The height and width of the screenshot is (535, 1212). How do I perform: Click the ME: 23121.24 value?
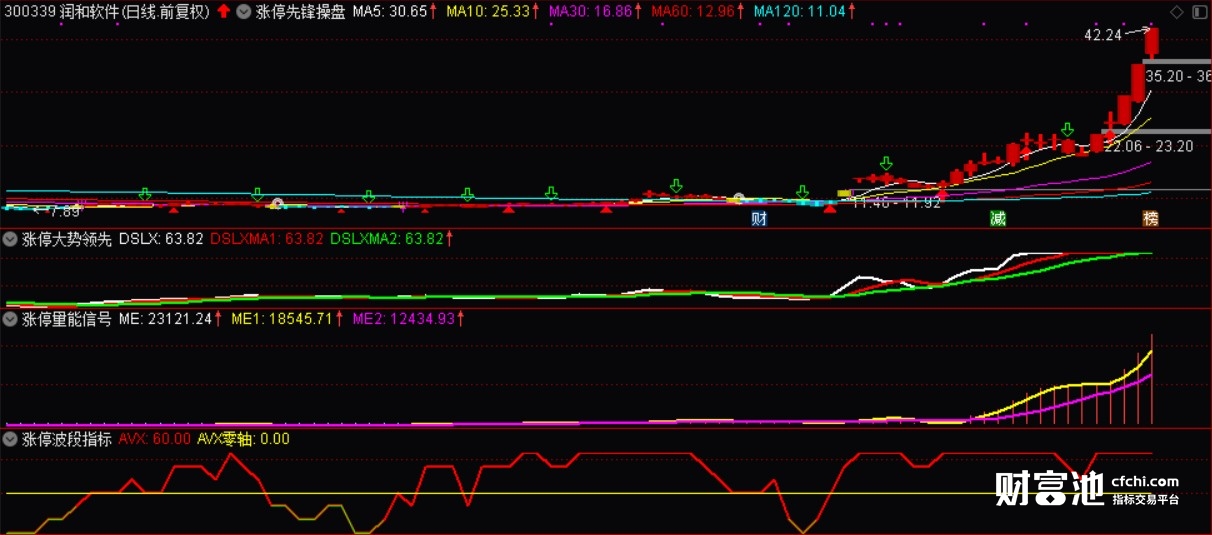(166, 319)
